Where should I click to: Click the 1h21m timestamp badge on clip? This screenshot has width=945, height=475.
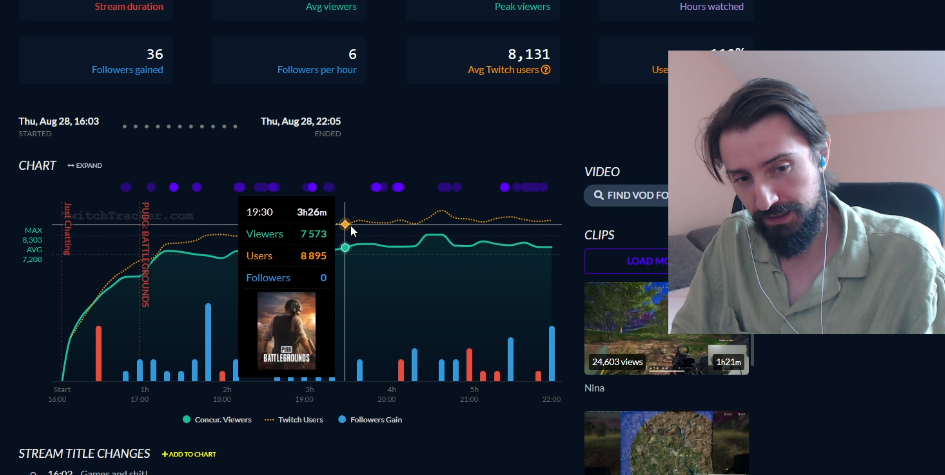click(729, 362)
